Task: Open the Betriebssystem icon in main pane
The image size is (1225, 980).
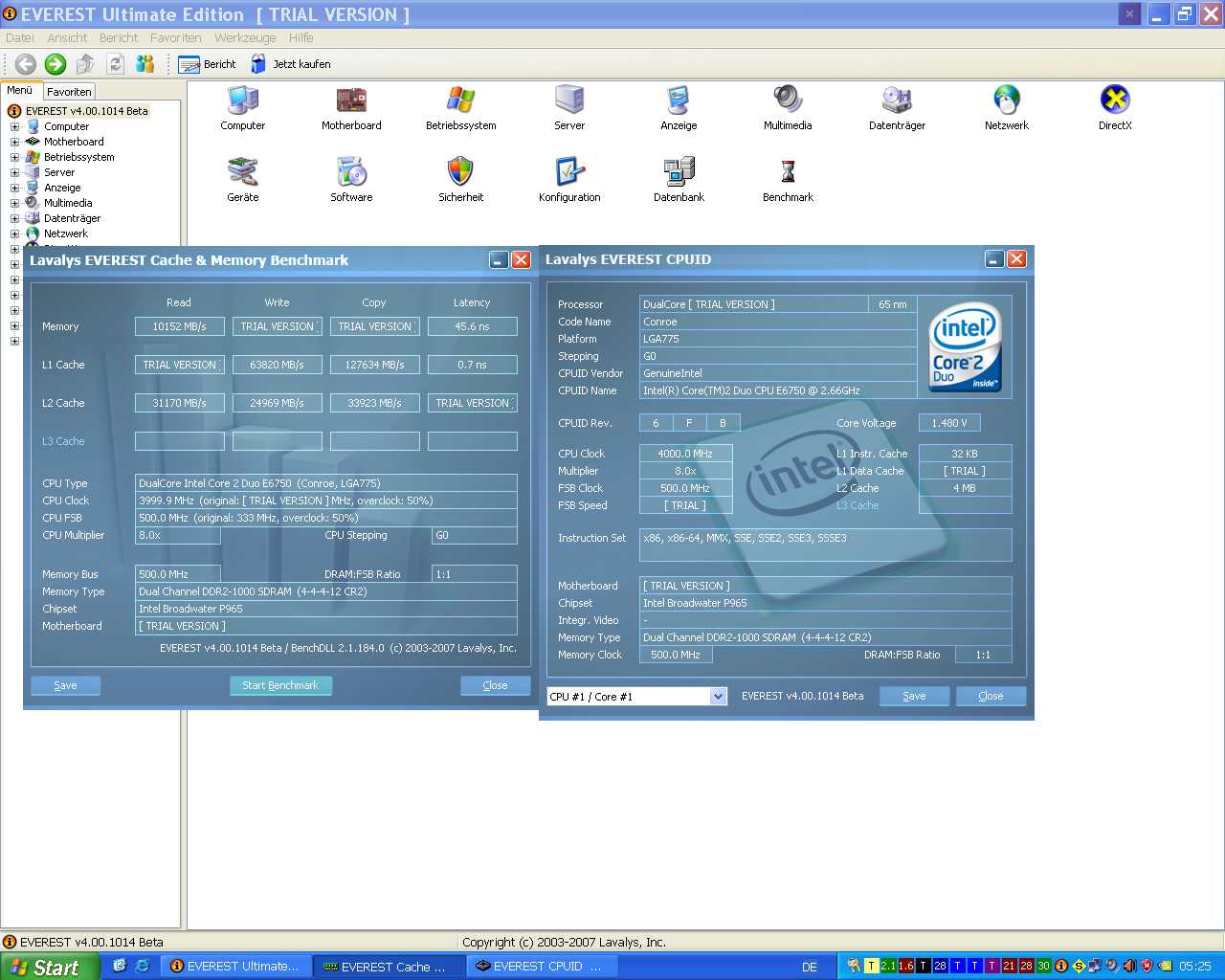Action: [461, 107]
